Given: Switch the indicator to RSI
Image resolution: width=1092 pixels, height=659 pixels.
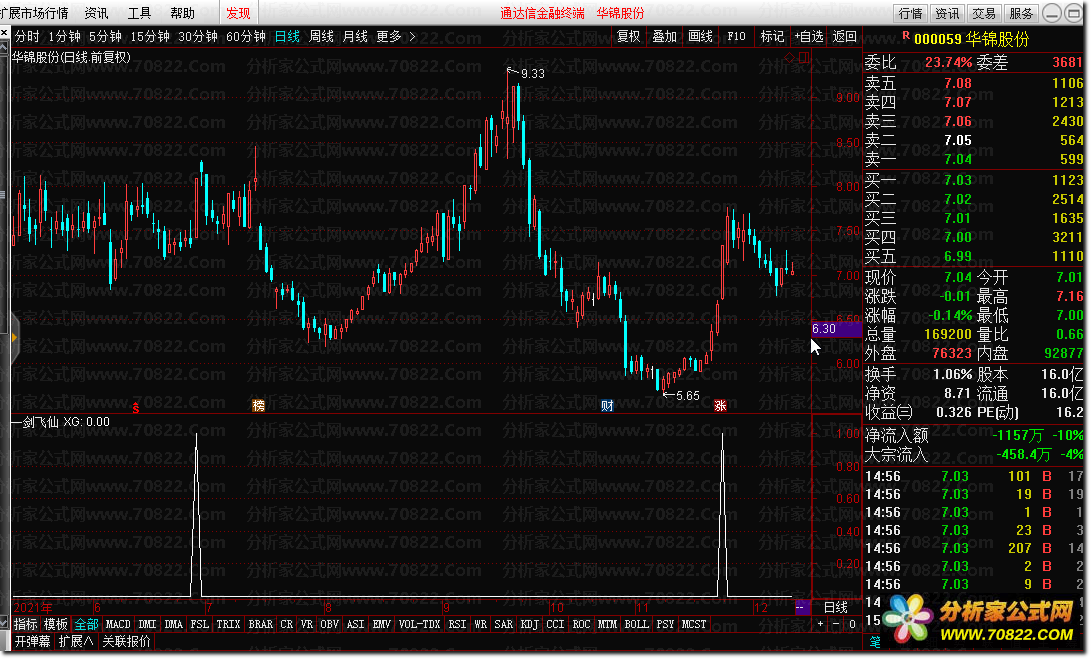Looking at the screenshot, I should coord(457,624).
